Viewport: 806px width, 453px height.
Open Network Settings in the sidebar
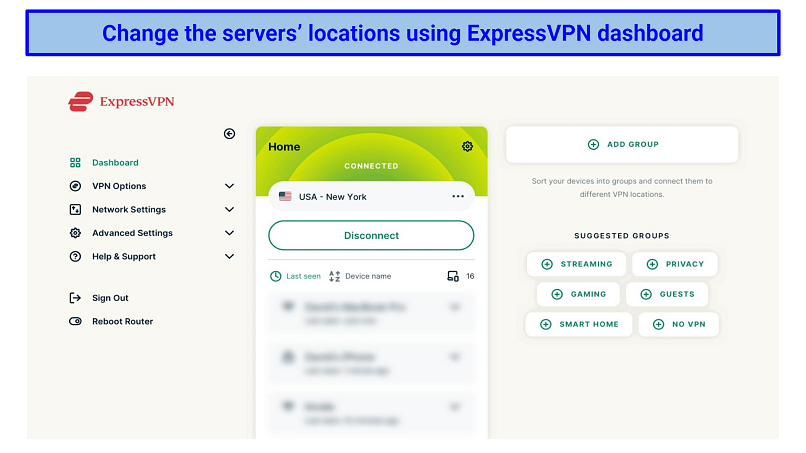coord(129,209)
